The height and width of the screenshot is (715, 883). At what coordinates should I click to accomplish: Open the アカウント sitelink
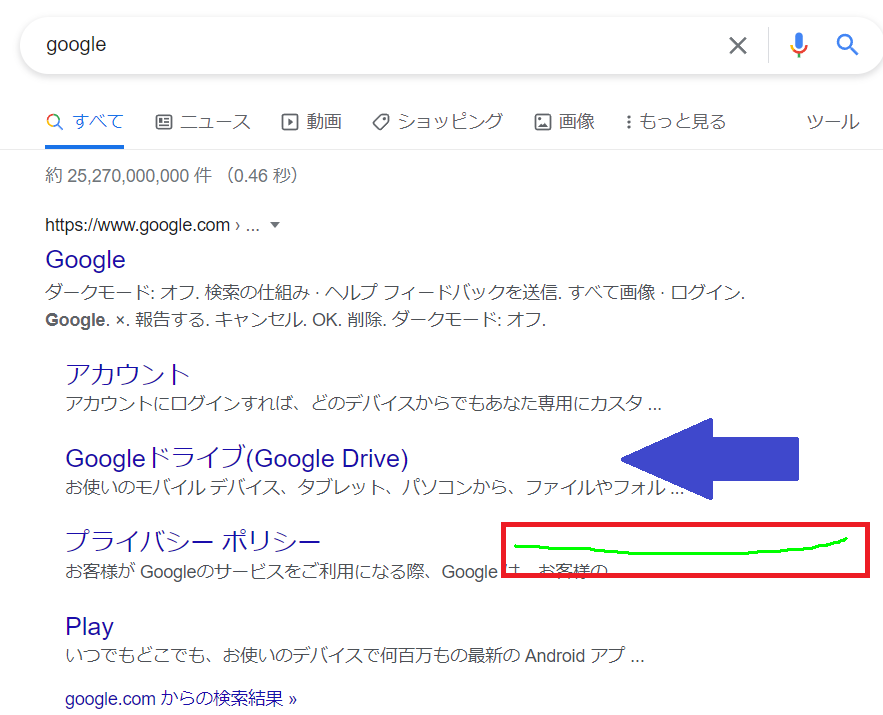click(x=127, y=374)
